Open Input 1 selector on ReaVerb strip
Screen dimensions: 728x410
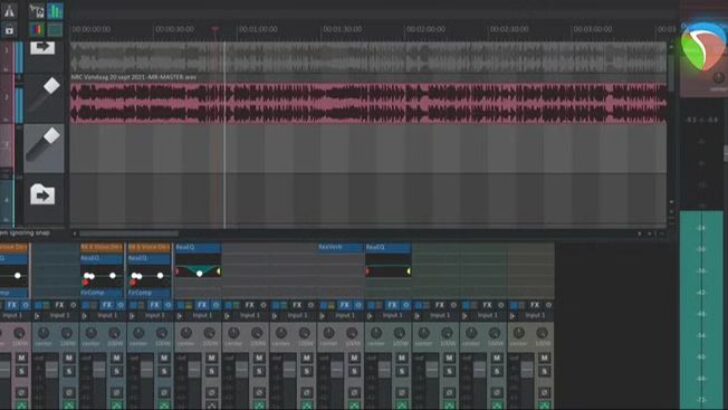click(x=344, y=316)
